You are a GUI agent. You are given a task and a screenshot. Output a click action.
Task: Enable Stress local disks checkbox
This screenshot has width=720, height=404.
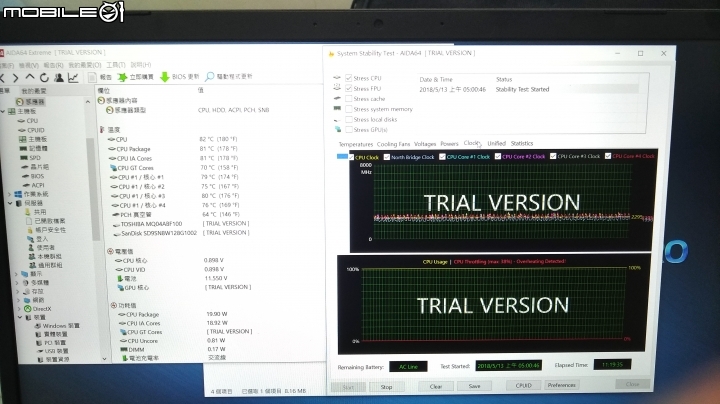[x=349, y=119]
